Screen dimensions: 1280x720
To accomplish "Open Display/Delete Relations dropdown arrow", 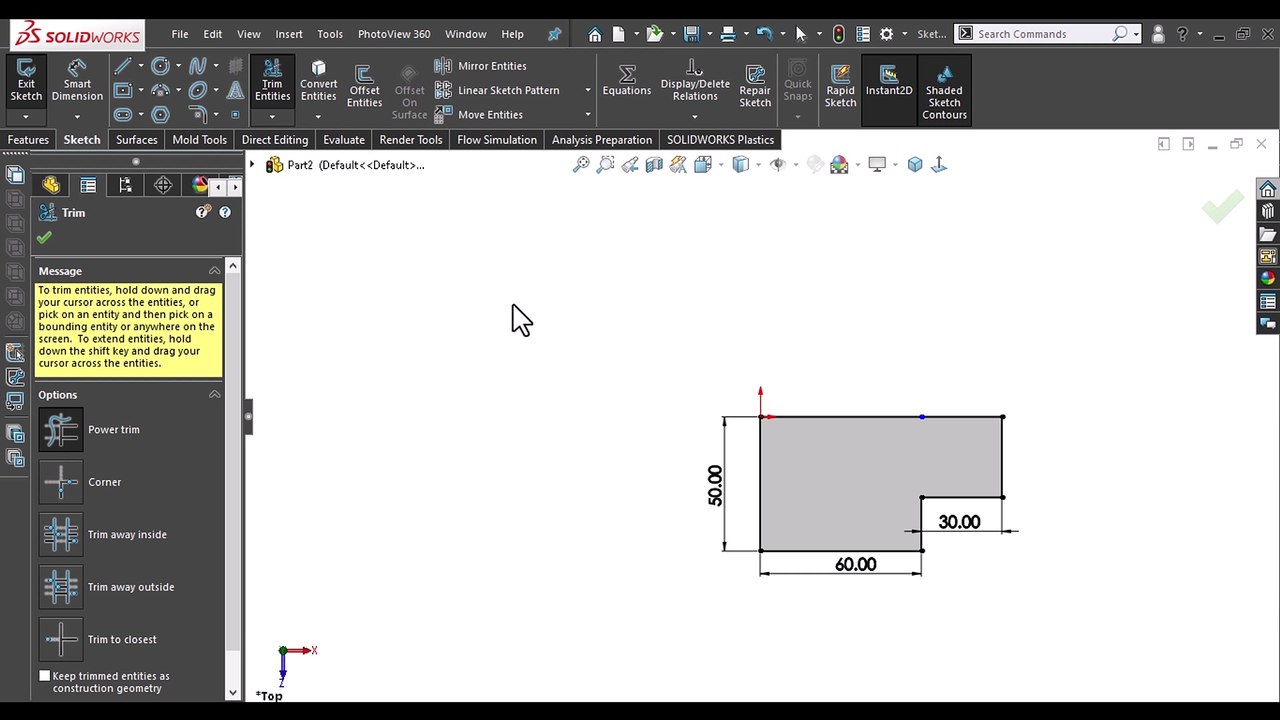I will [x=695, y=117].
